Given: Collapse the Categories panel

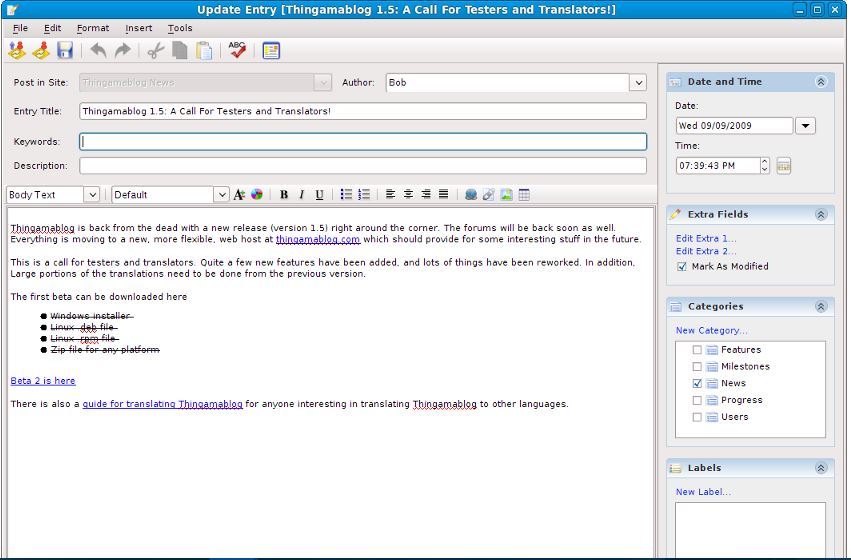Looking at the screenshot, I should (x=821, y=307).
